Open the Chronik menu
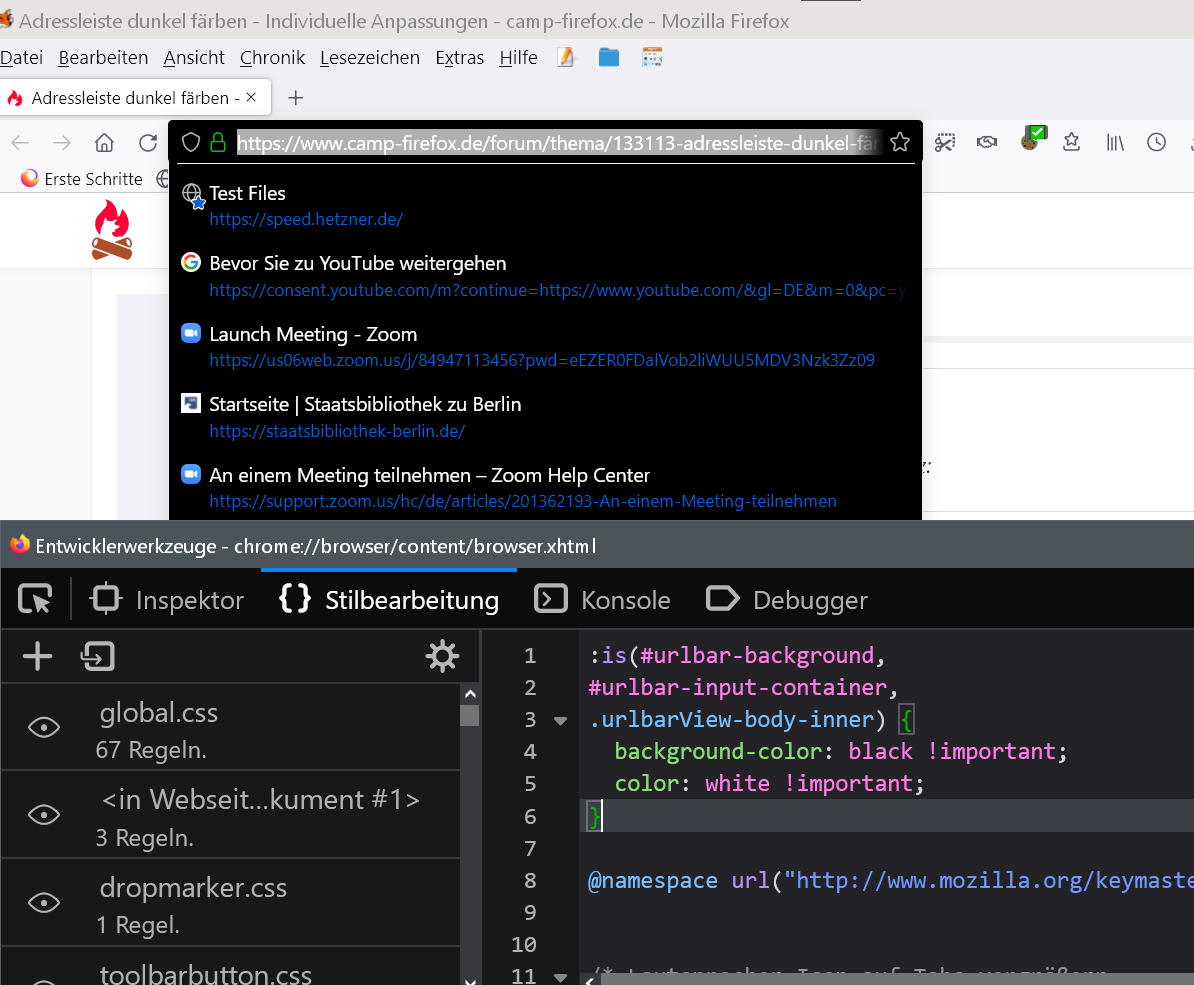This screenshot has height=985, width=1194. (x=272, y=58)
